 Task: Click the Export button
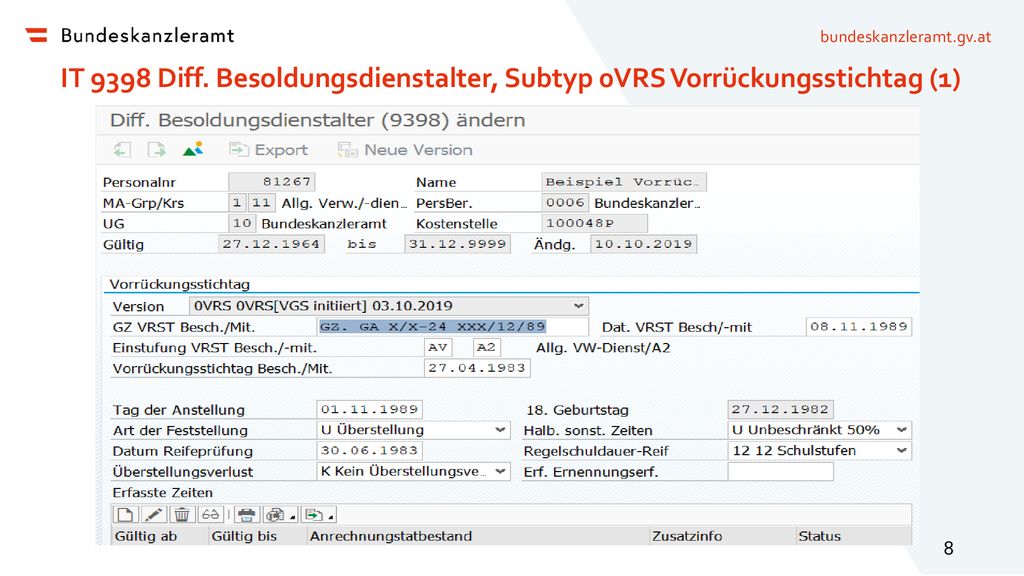click(x=268, y=150)
